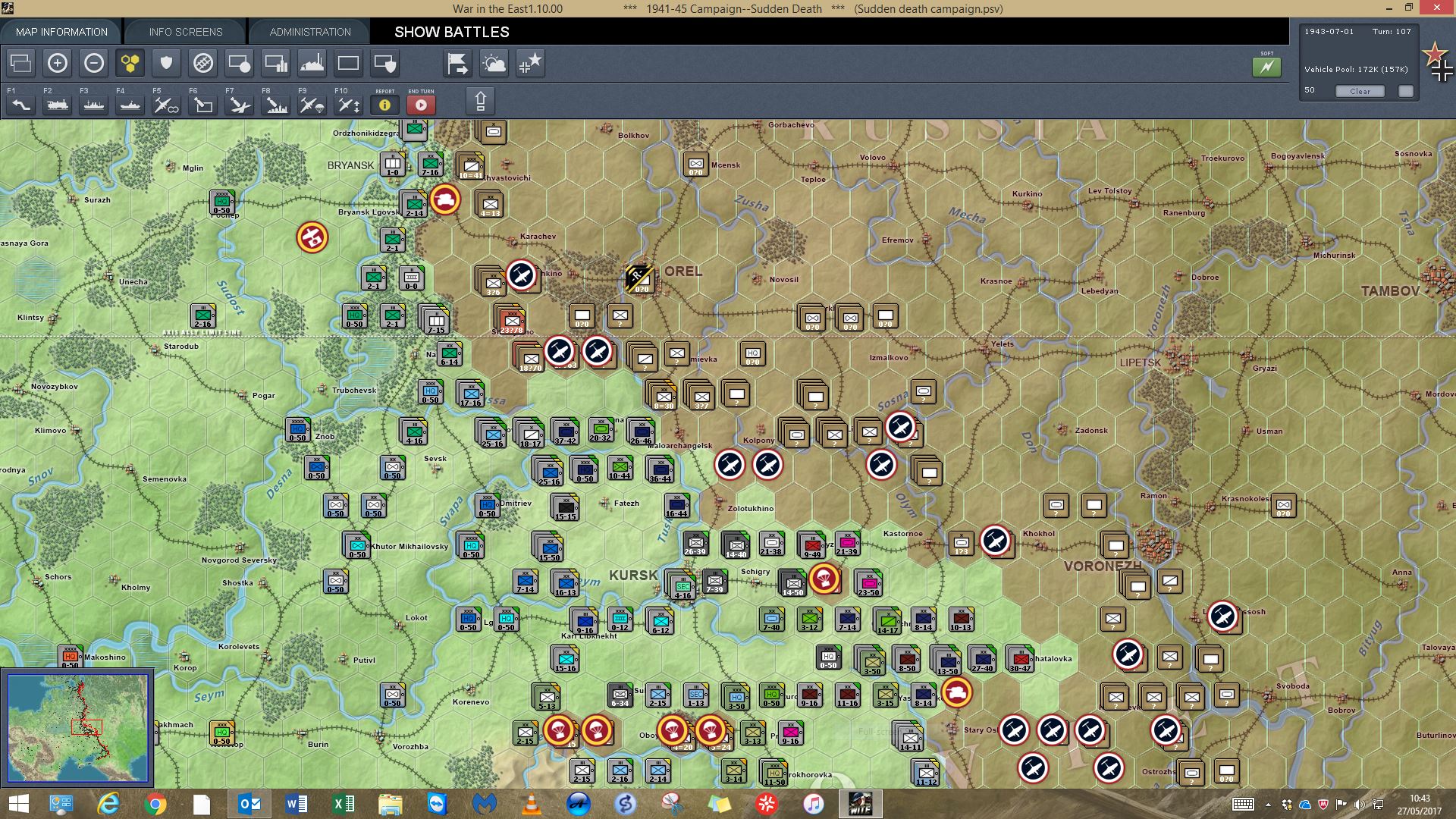
Task: Open Windows Start button
Action: (18, 804)
